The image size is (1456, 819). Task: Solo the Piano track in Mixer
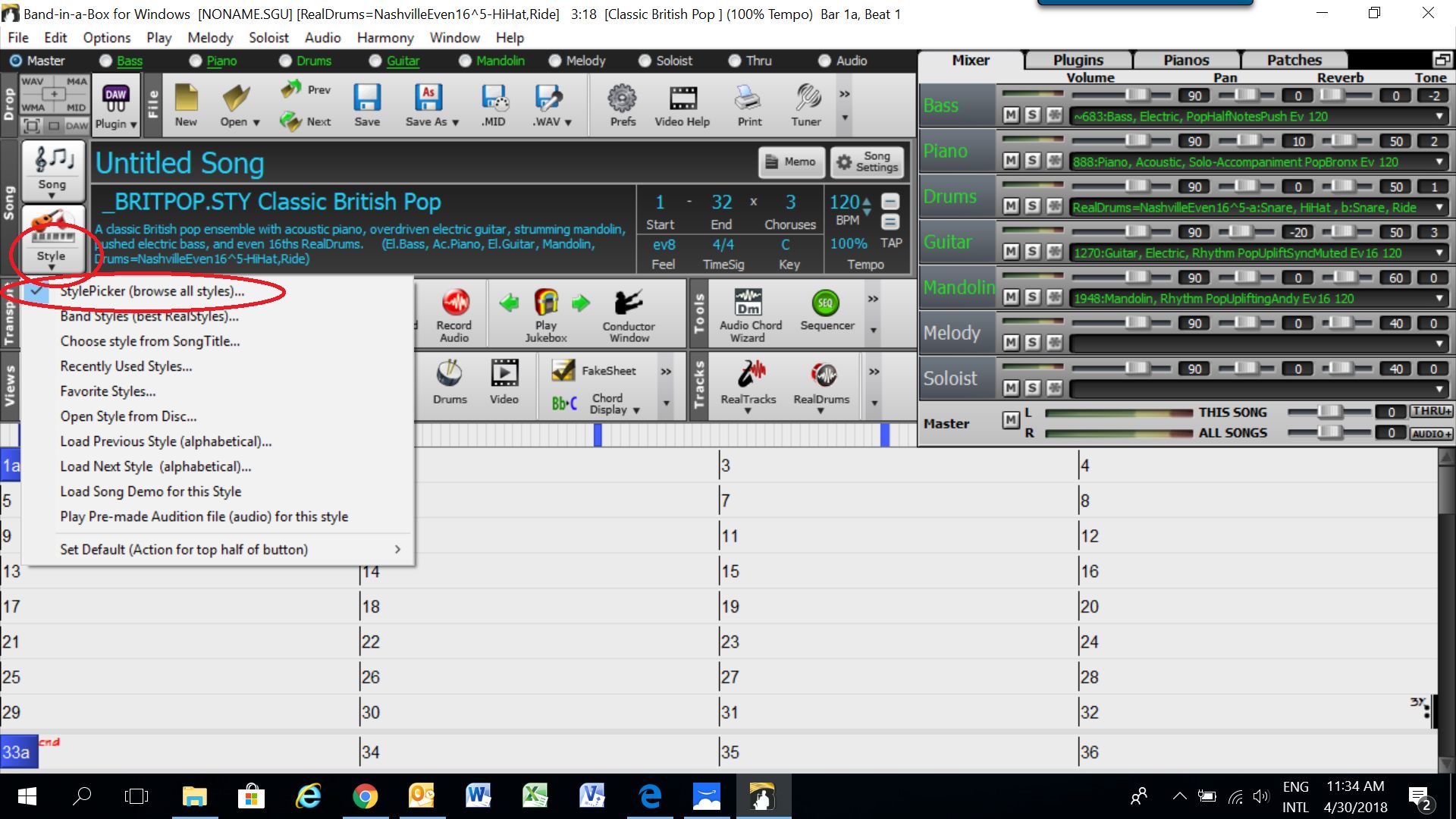1032,161
